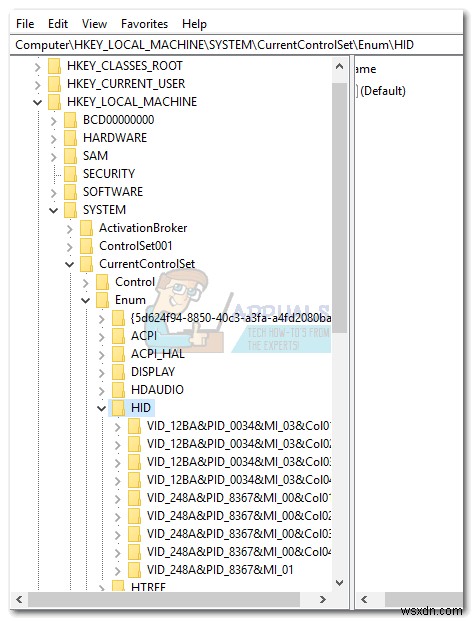Image resolution: width=474 pixels, height=621 pixels.
Task: Expand the HDAUDIO key
Action: (x=102, y=391)
